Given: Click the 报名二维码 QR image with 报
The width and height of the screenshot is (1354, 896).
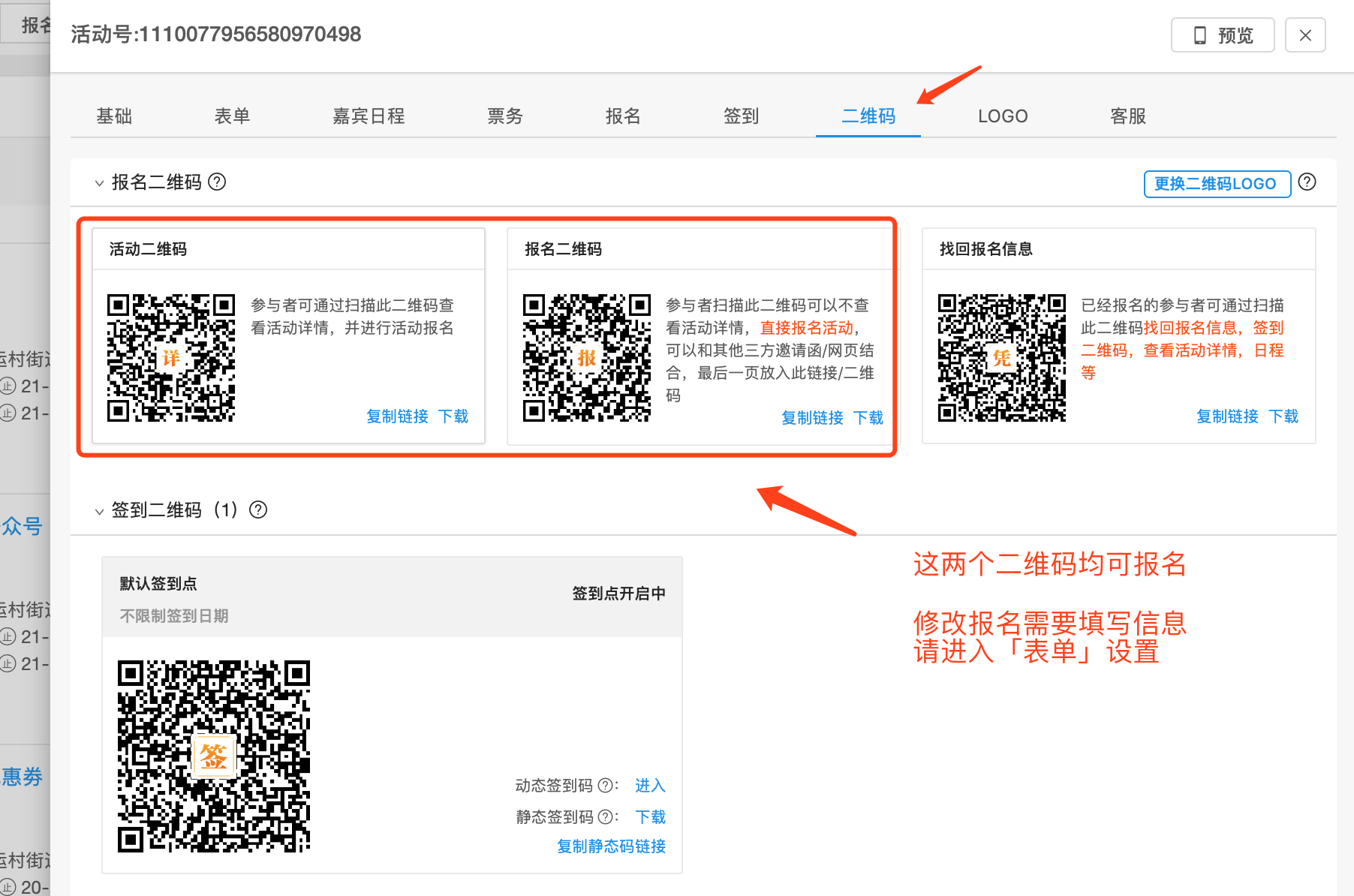Looking at the screenshot, I should tap(587, 358).
